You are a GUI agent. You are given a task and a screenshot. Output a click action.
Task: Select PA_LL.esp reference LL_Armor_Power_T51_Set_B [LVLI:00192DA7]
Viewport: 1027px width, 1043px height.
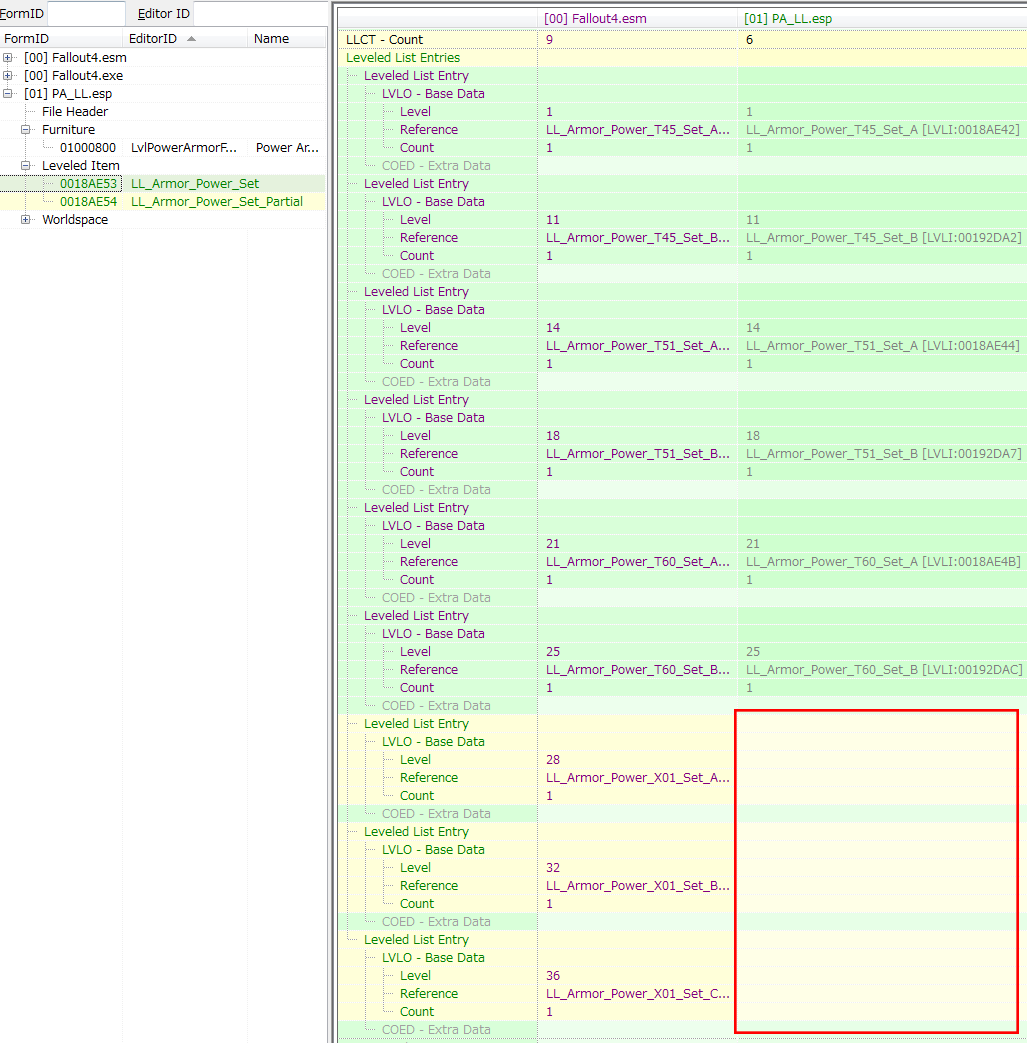[882, 454]
